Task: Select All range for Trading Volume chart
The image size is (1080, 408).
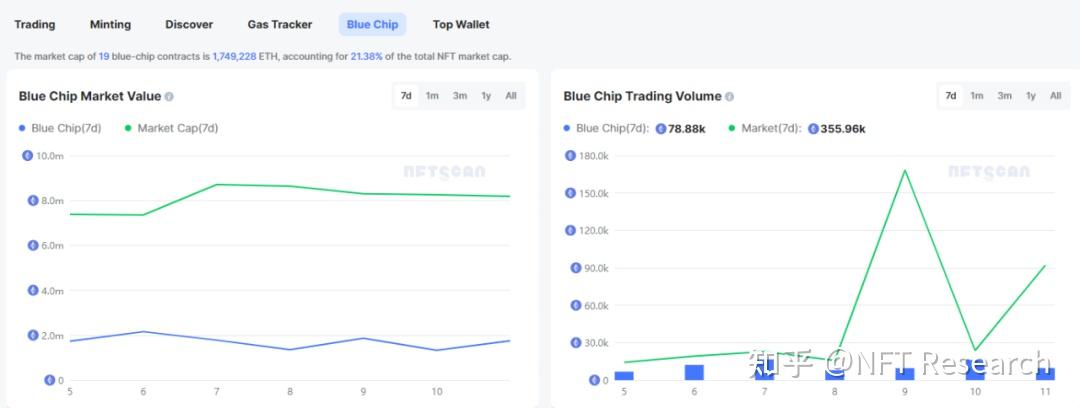Action: (x=1055, y=96)
